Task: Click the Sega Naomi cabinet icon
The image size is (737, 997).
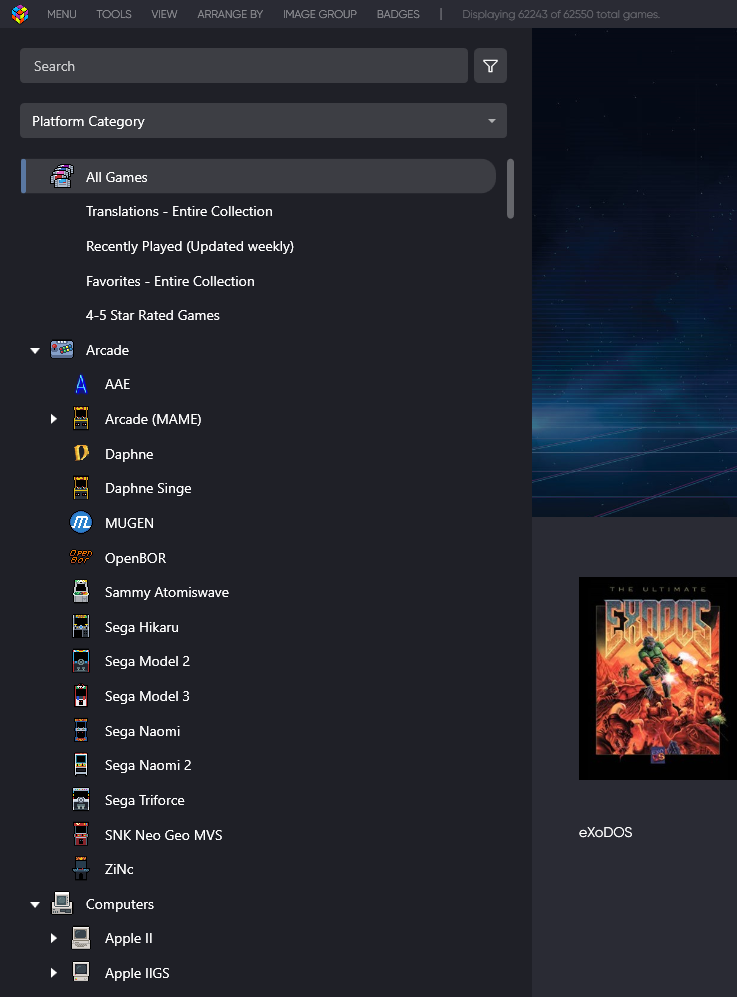Action: click(x=81, y=731)
